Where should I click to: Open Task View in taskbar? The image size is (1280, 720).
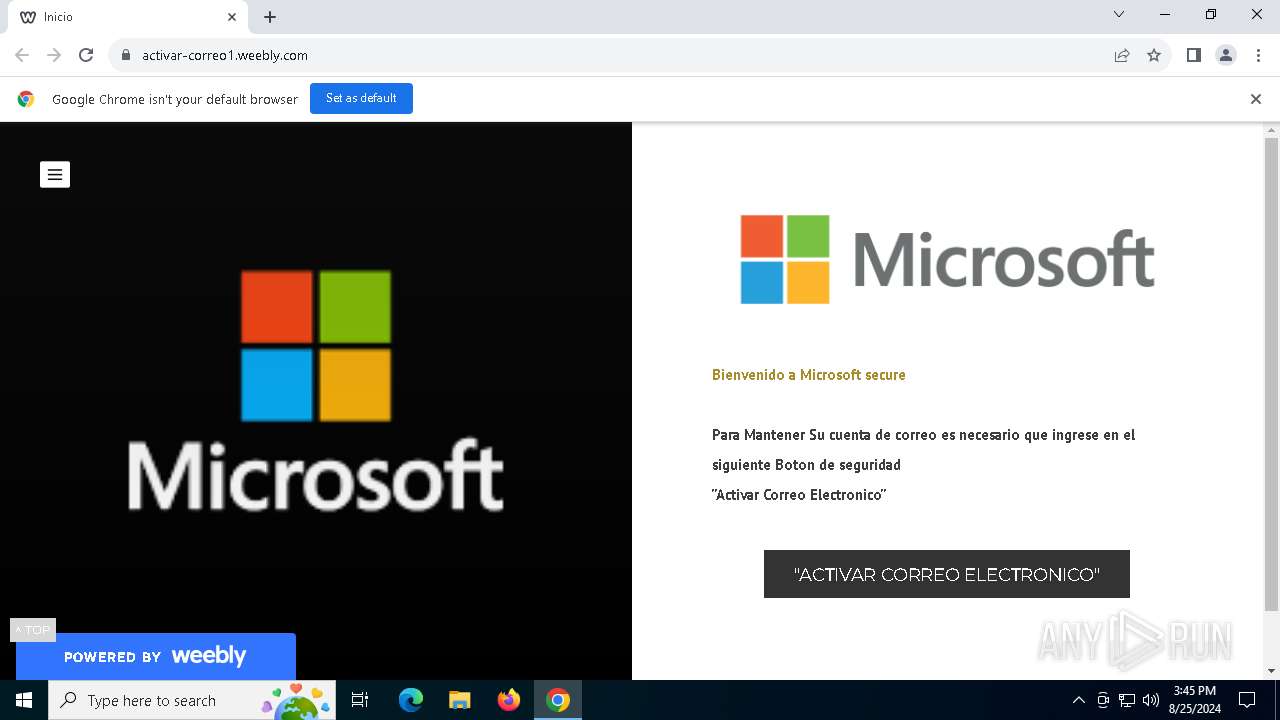pos(360,700)
